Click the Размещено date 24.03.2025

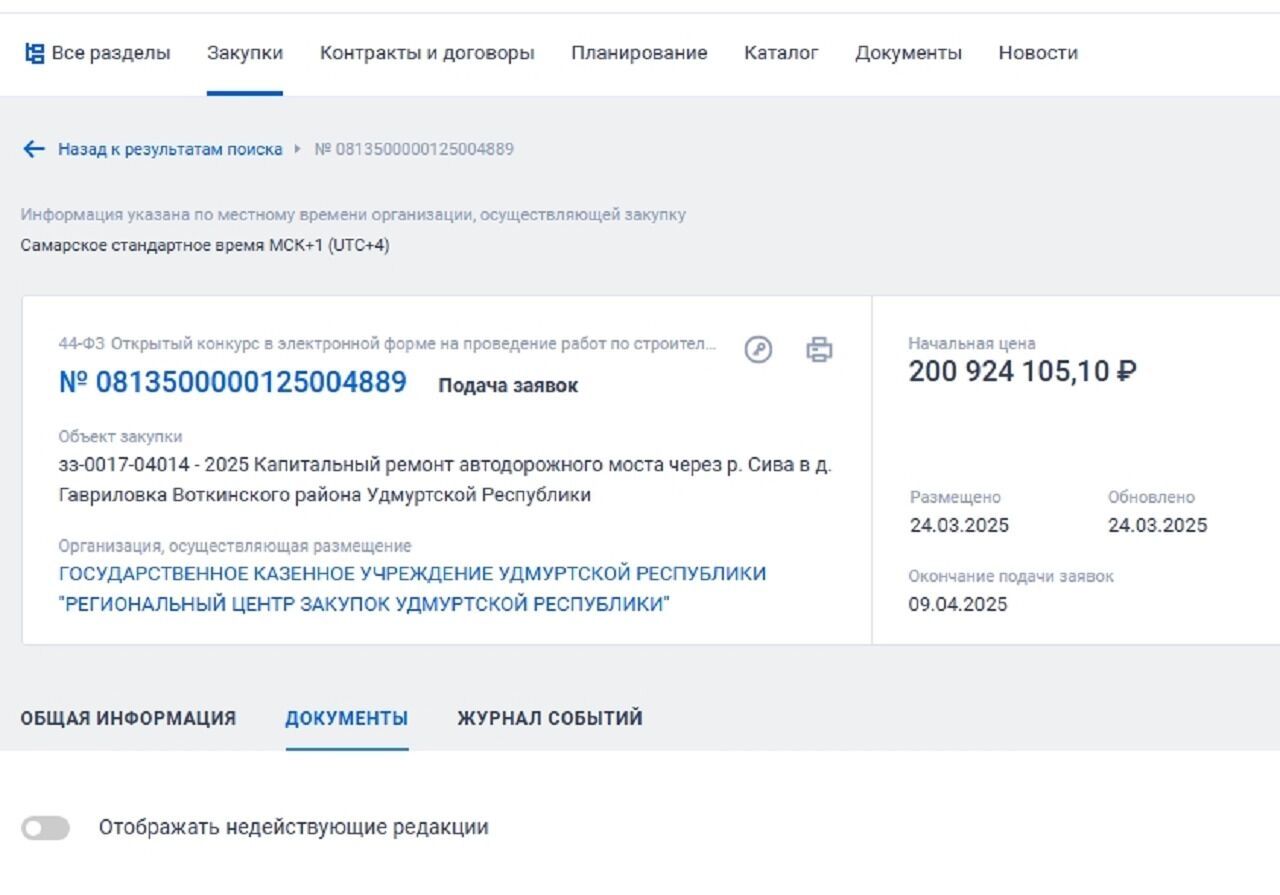tap(959, 525)
